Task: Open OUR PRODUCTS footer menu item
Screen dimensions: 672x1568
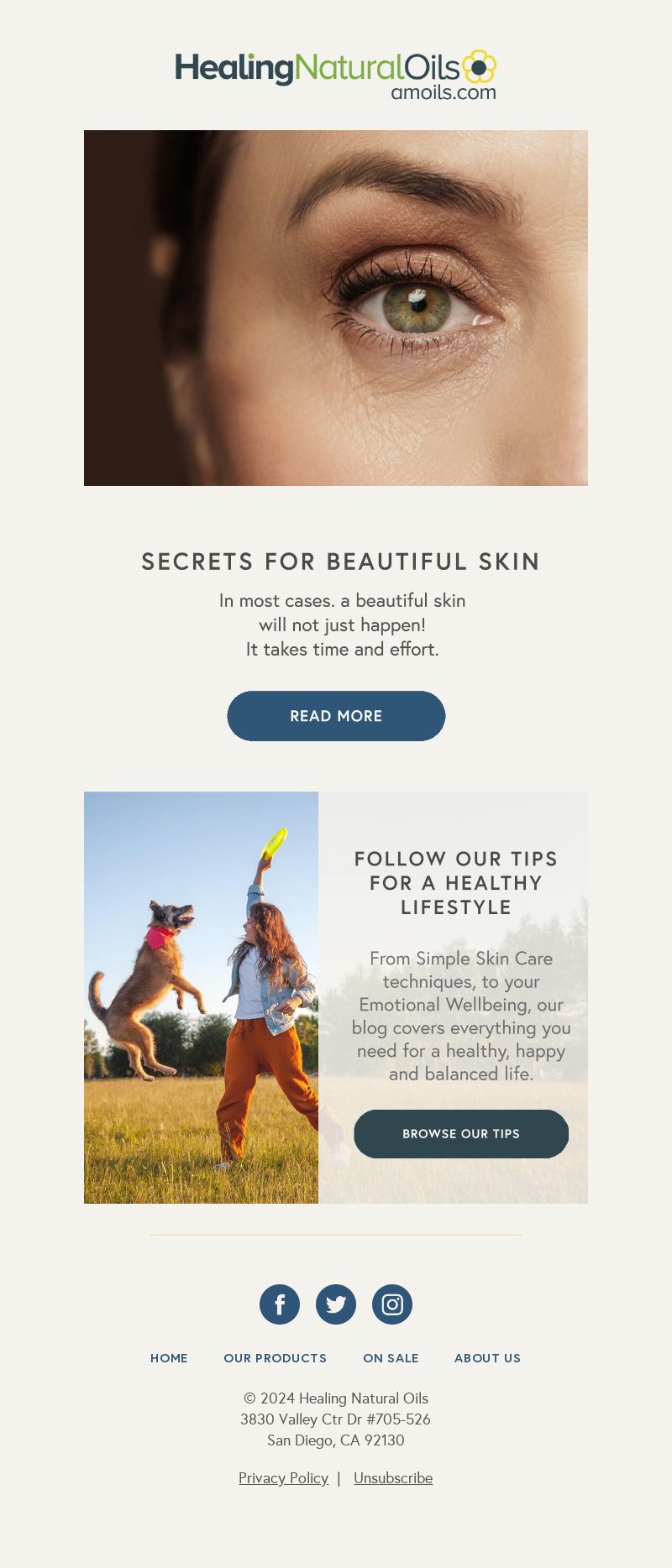Action: pyautogui.click(x=275, y=1358)
